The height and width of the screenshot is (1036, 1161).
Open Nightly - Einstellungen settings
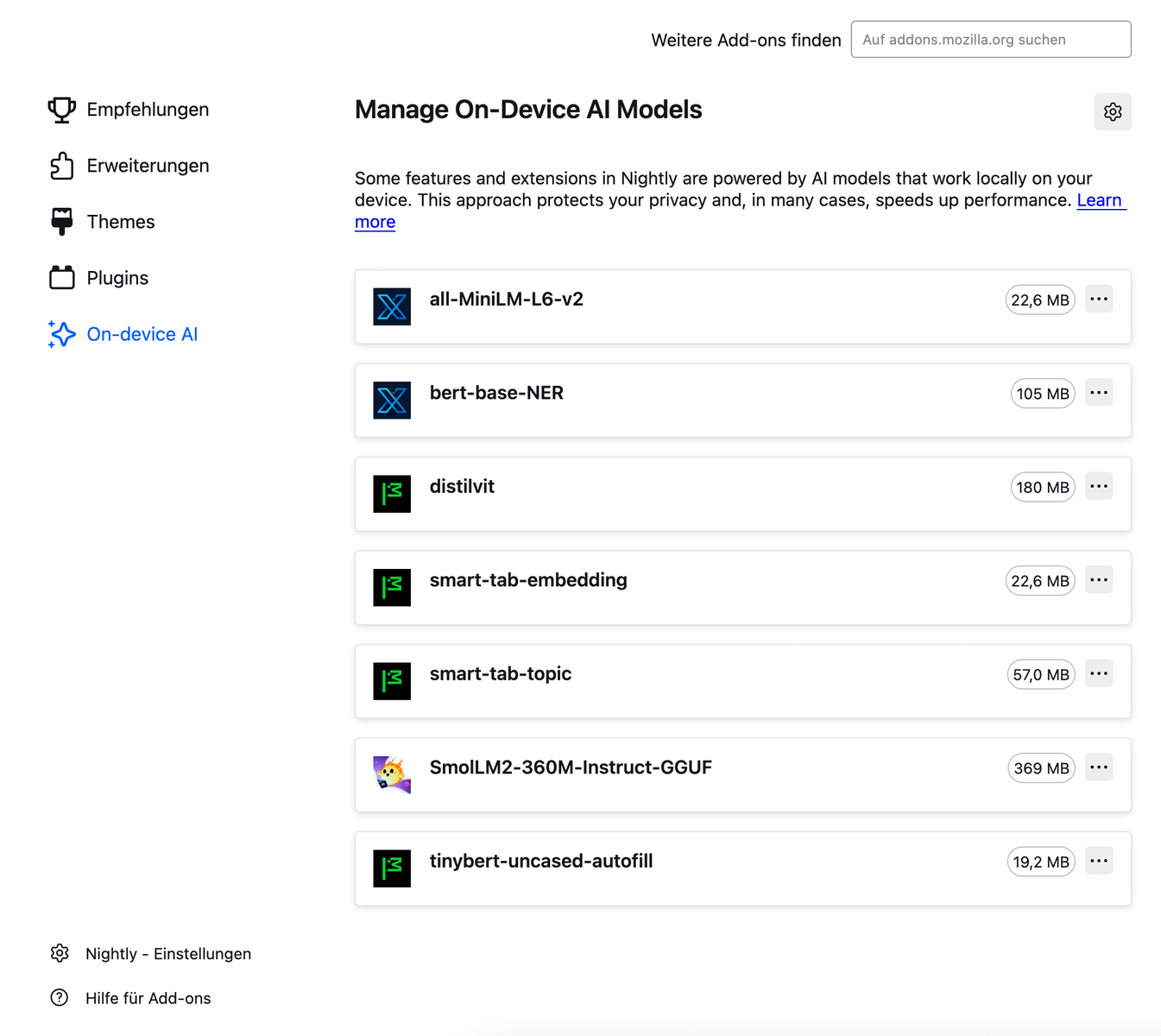tap(167, 954)
